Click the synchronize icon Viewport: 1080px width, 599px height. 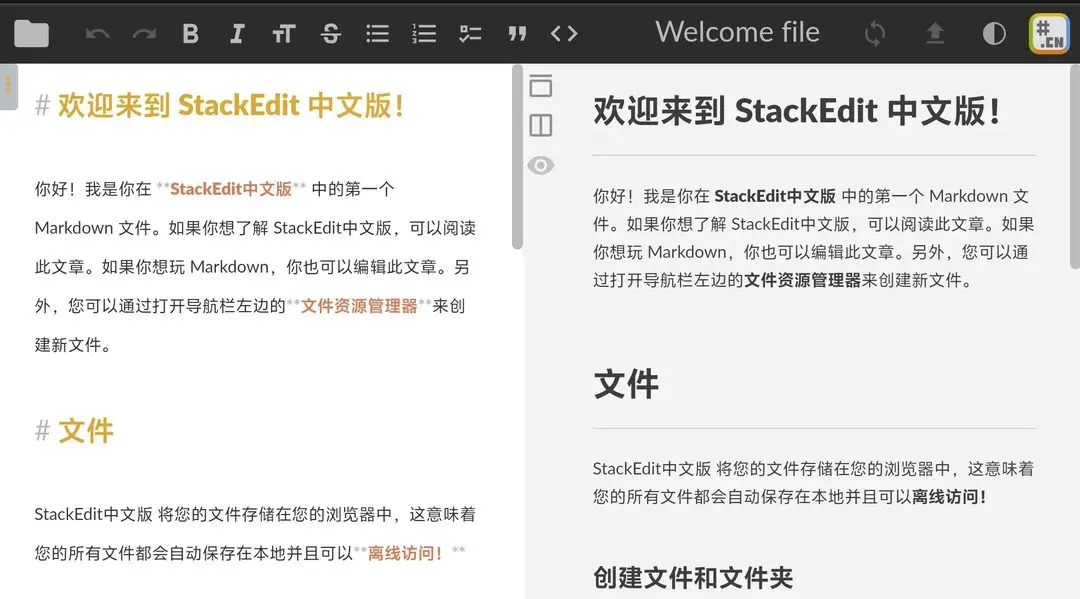pos(873,32)
